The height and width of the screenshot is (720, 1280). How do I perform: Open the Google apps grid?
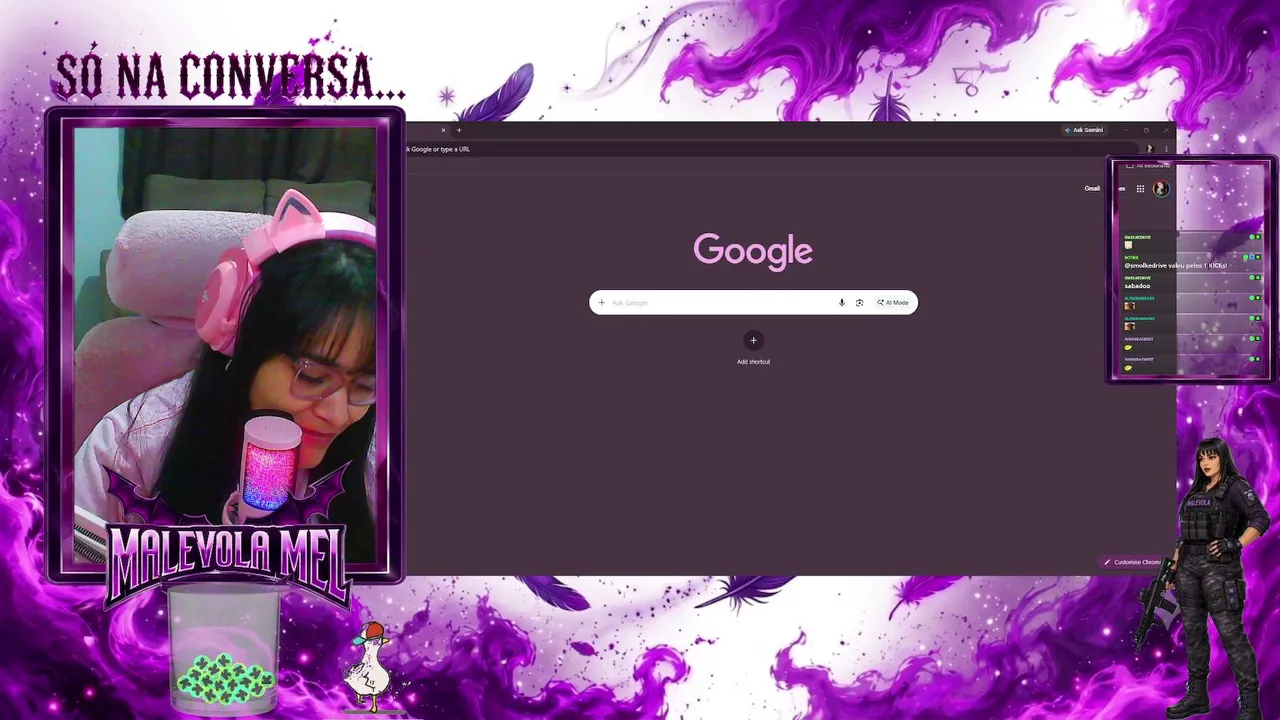pyautogui.click(x=1140, y=188)
